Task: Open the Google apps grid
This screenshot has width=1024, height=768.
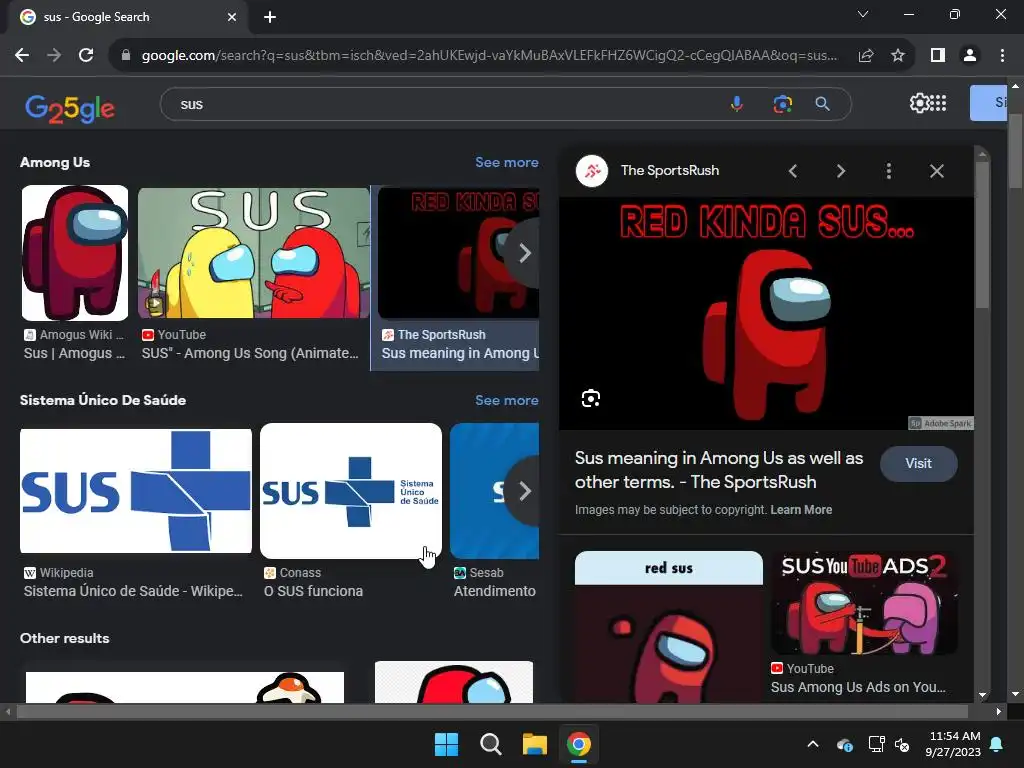Action: point(938,103)
